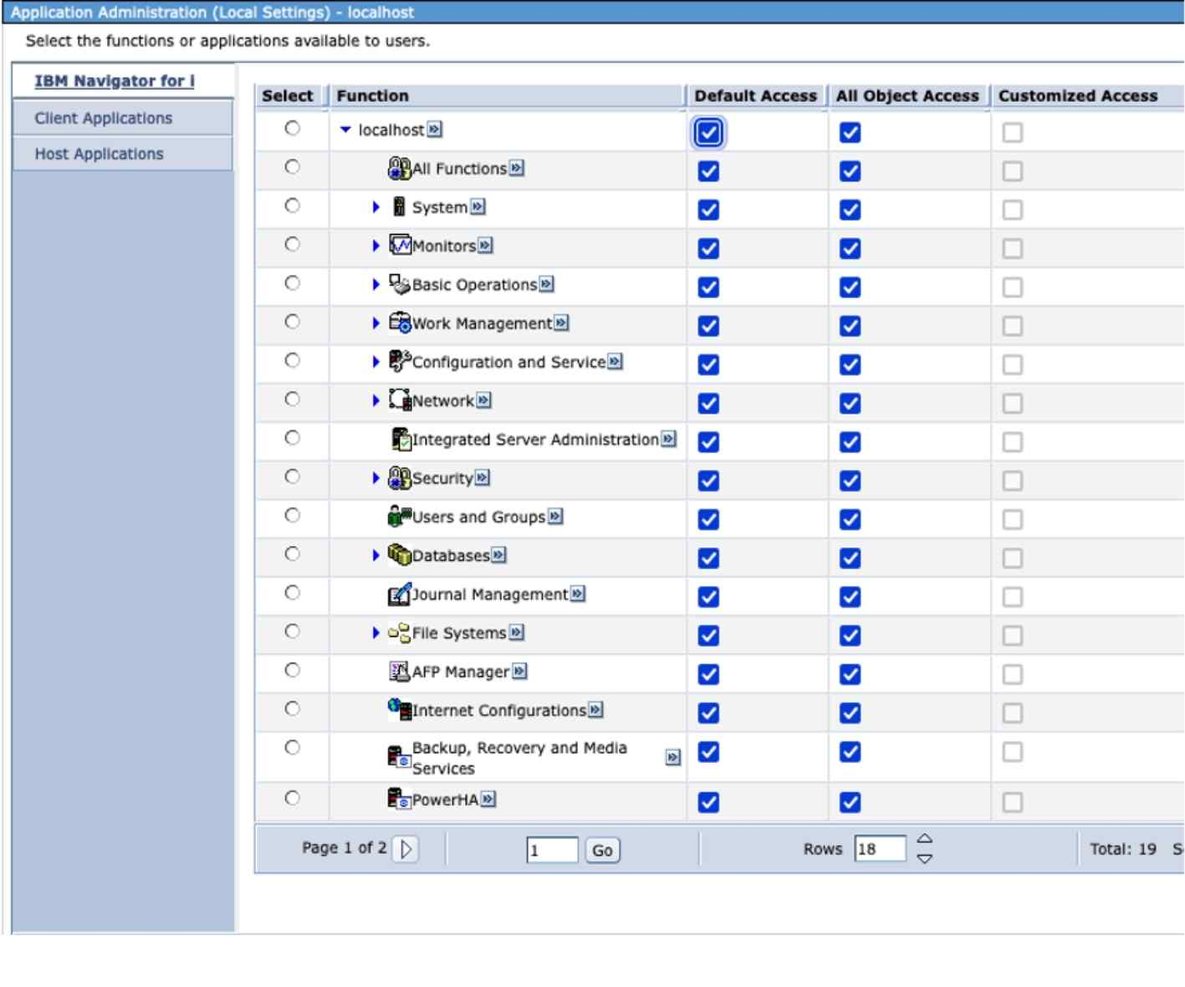Select the radio button for System row
Screen dimensions: 1185x987
click(x=292, y=206)
